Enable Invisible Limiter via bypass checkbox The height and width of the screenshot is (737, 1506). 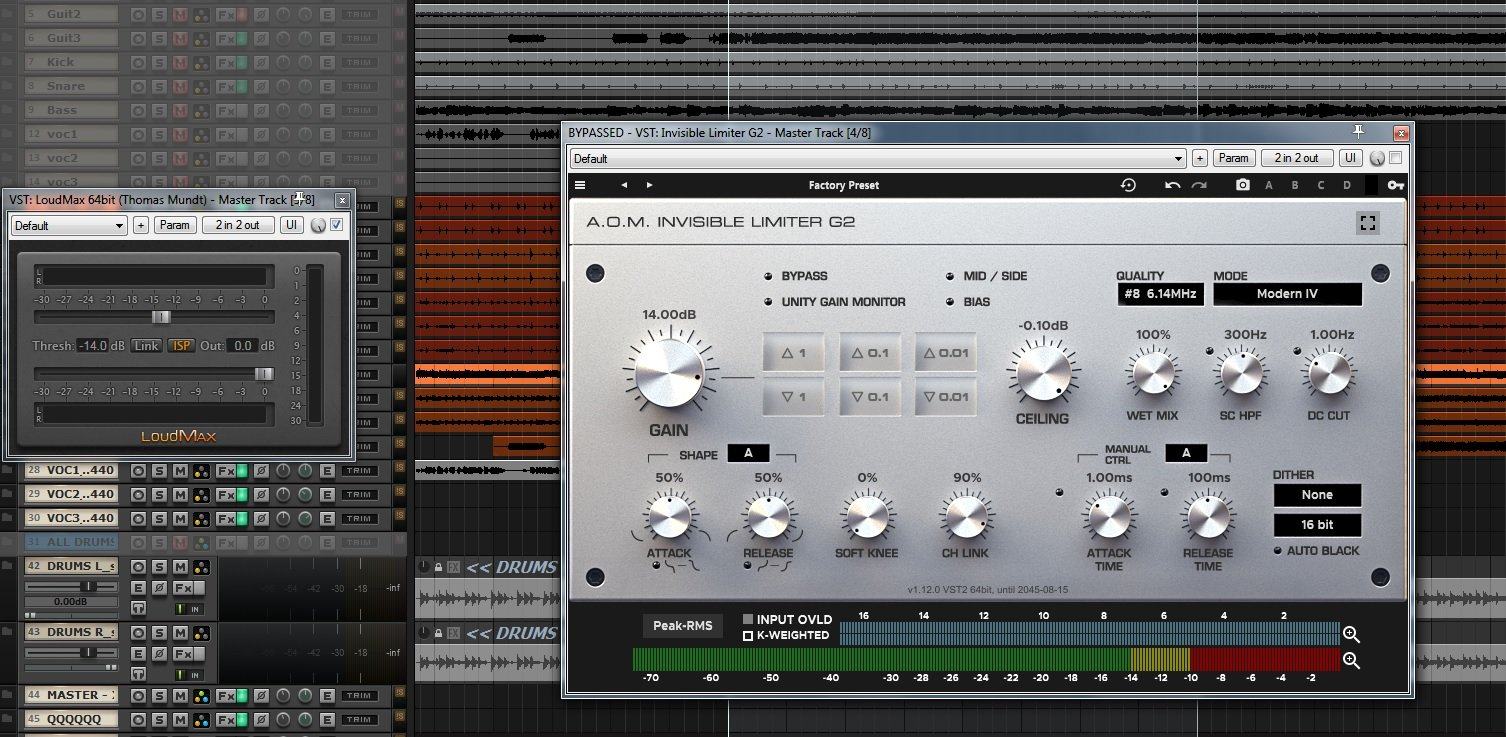tap(1396, 158)
